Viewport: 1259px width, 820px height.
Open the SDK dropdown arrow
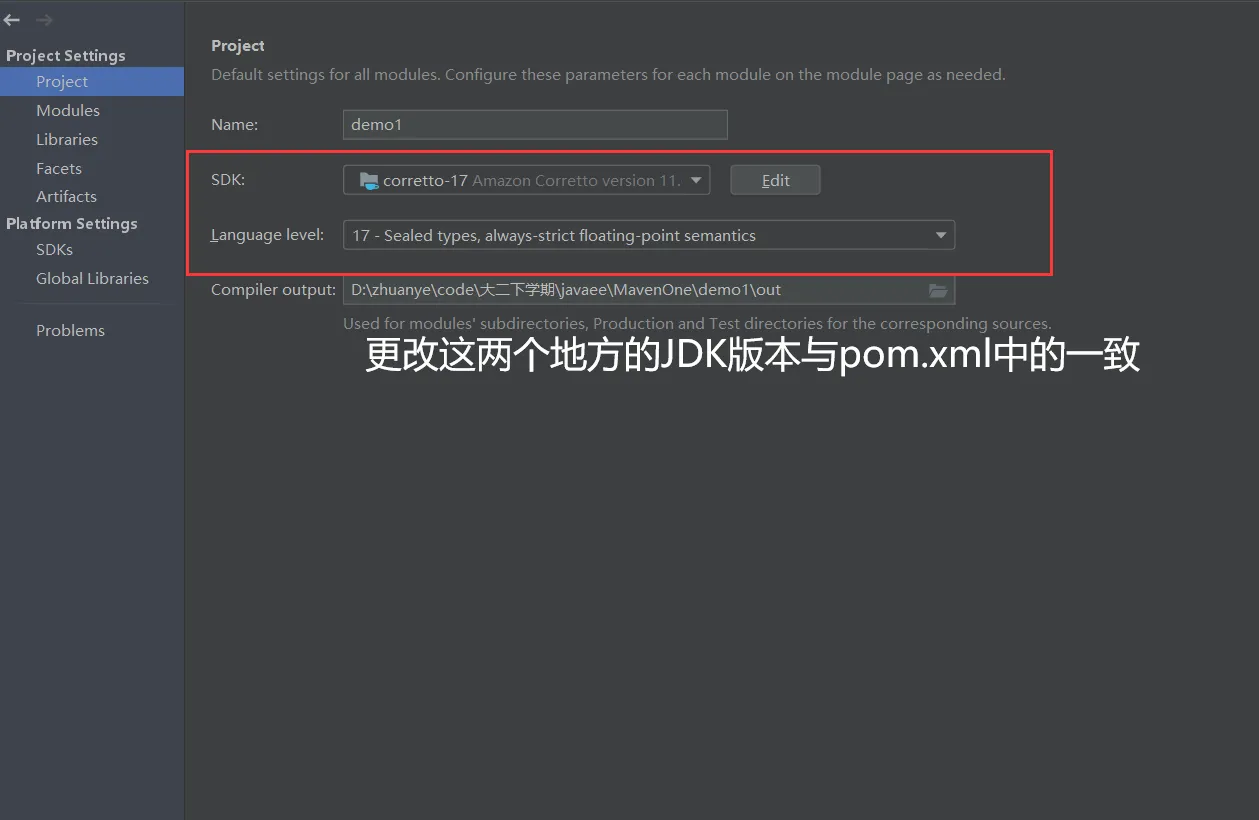(x=696, y=180)
